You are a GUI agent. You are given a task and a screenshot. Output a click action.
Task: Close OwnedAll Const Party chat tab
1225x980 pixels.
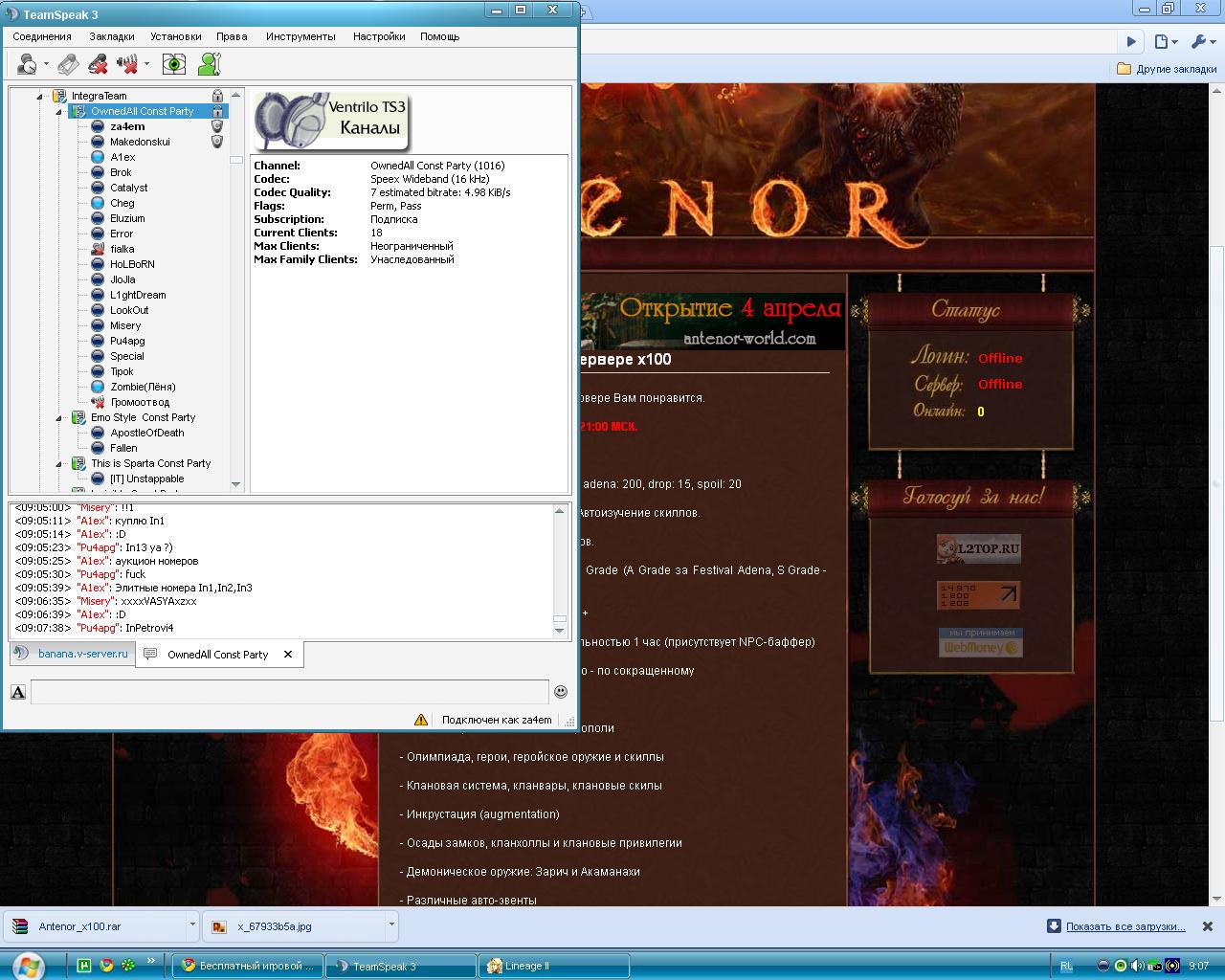point(288,655)
